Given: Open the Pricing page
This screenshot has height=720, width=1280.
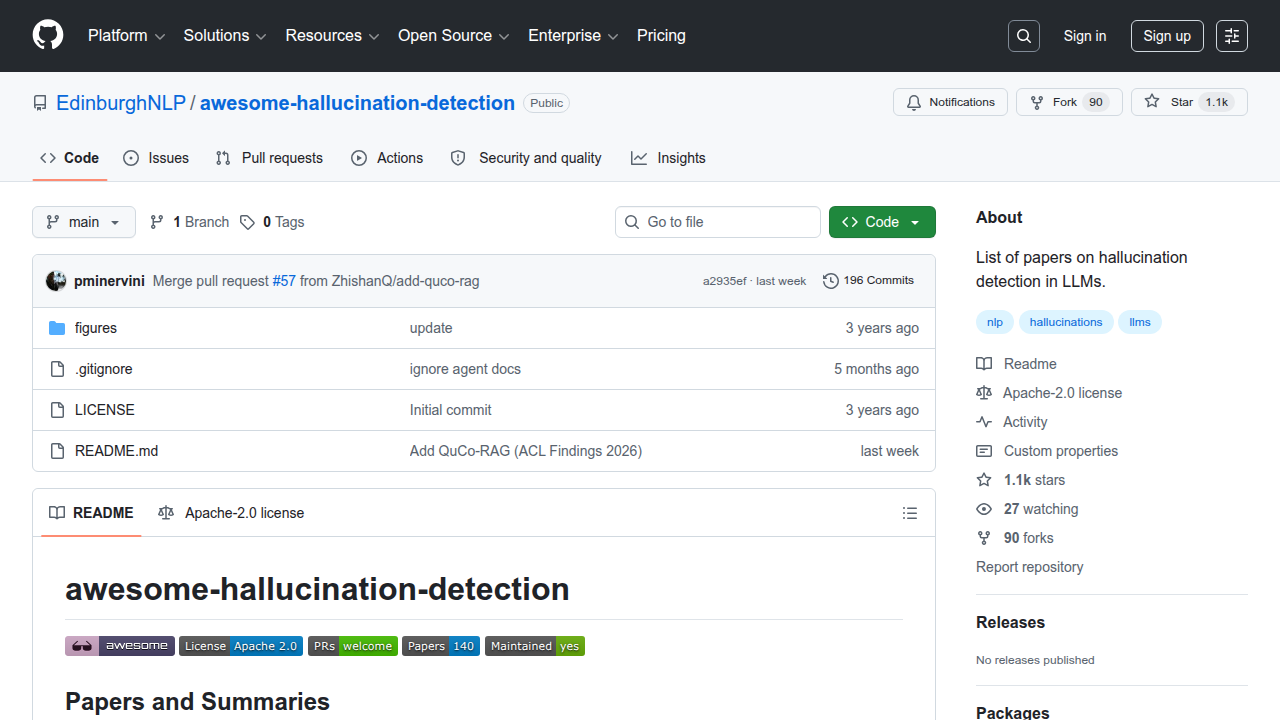Looking at the screenshot, I should point(661,36).
